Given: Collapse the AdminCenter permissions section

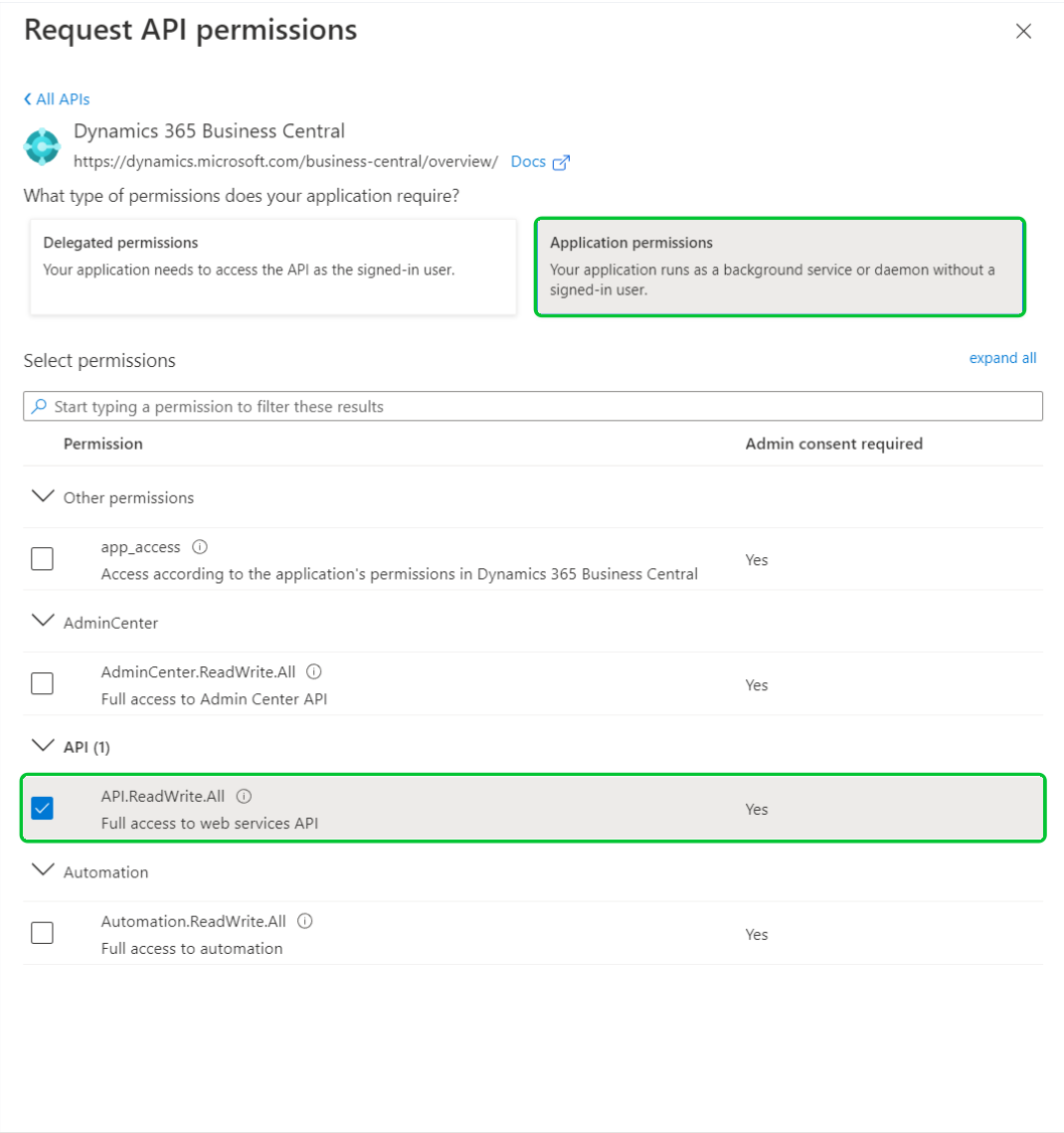Looking at the screenshot, I should pos(42,621).
